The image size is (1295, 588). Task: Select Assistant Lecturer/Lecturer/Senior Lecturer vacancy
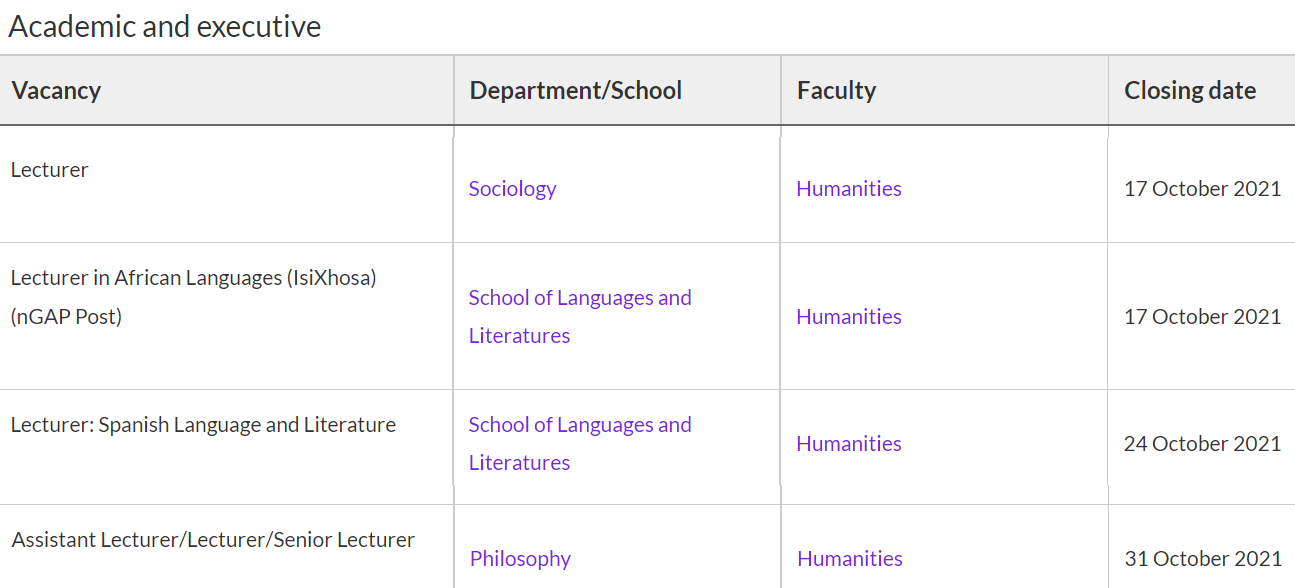click(x=213, y=540)
